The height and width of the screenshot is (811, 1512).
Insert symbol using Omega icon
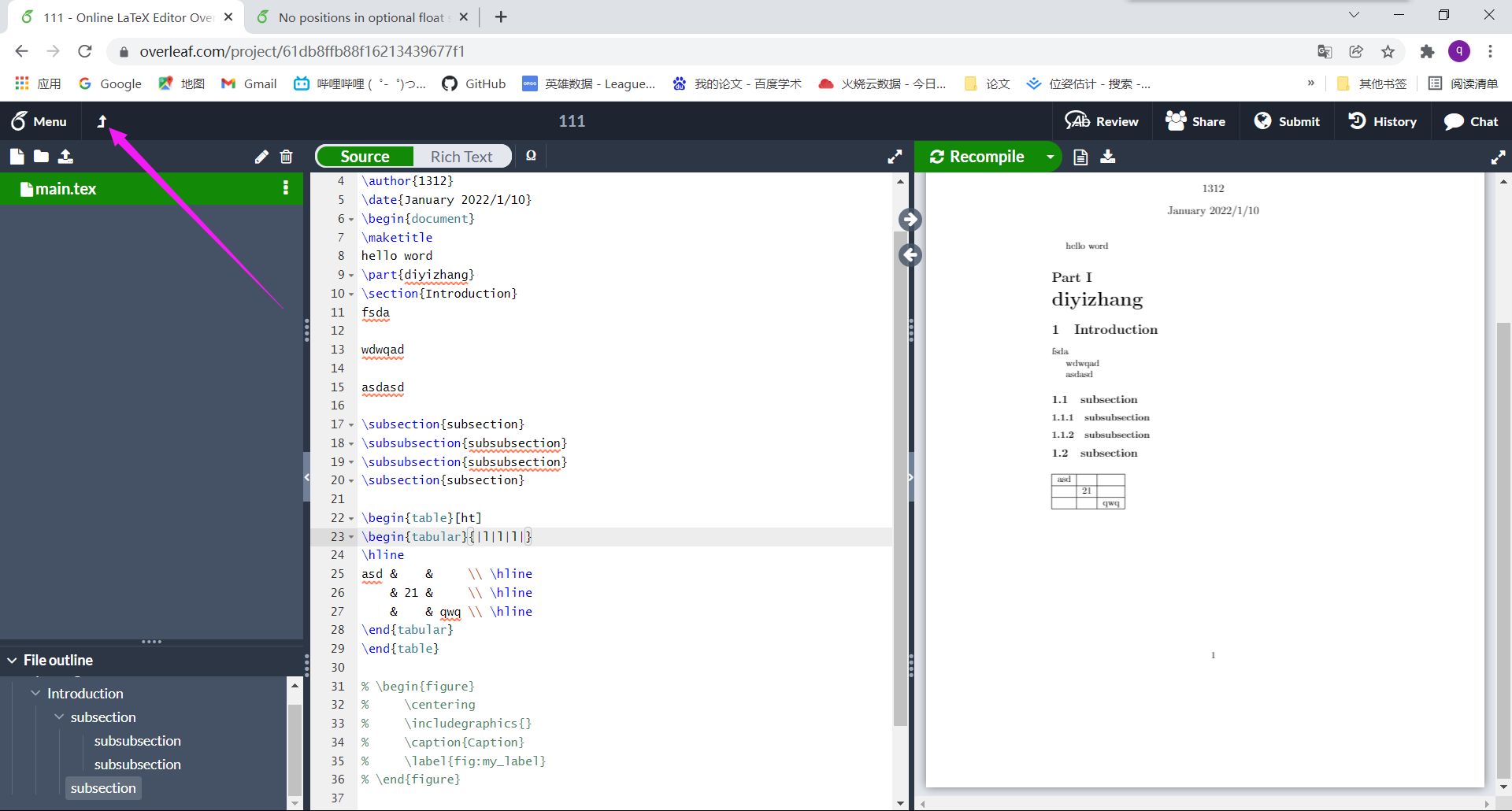531,156
